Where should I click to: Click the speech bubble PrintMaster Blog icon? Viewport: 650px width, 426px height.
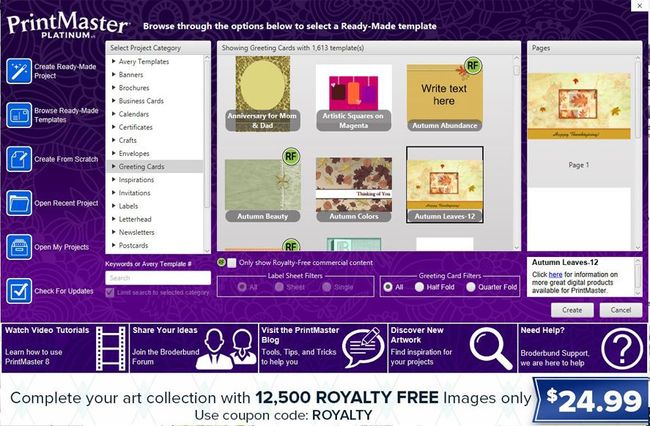363,347
